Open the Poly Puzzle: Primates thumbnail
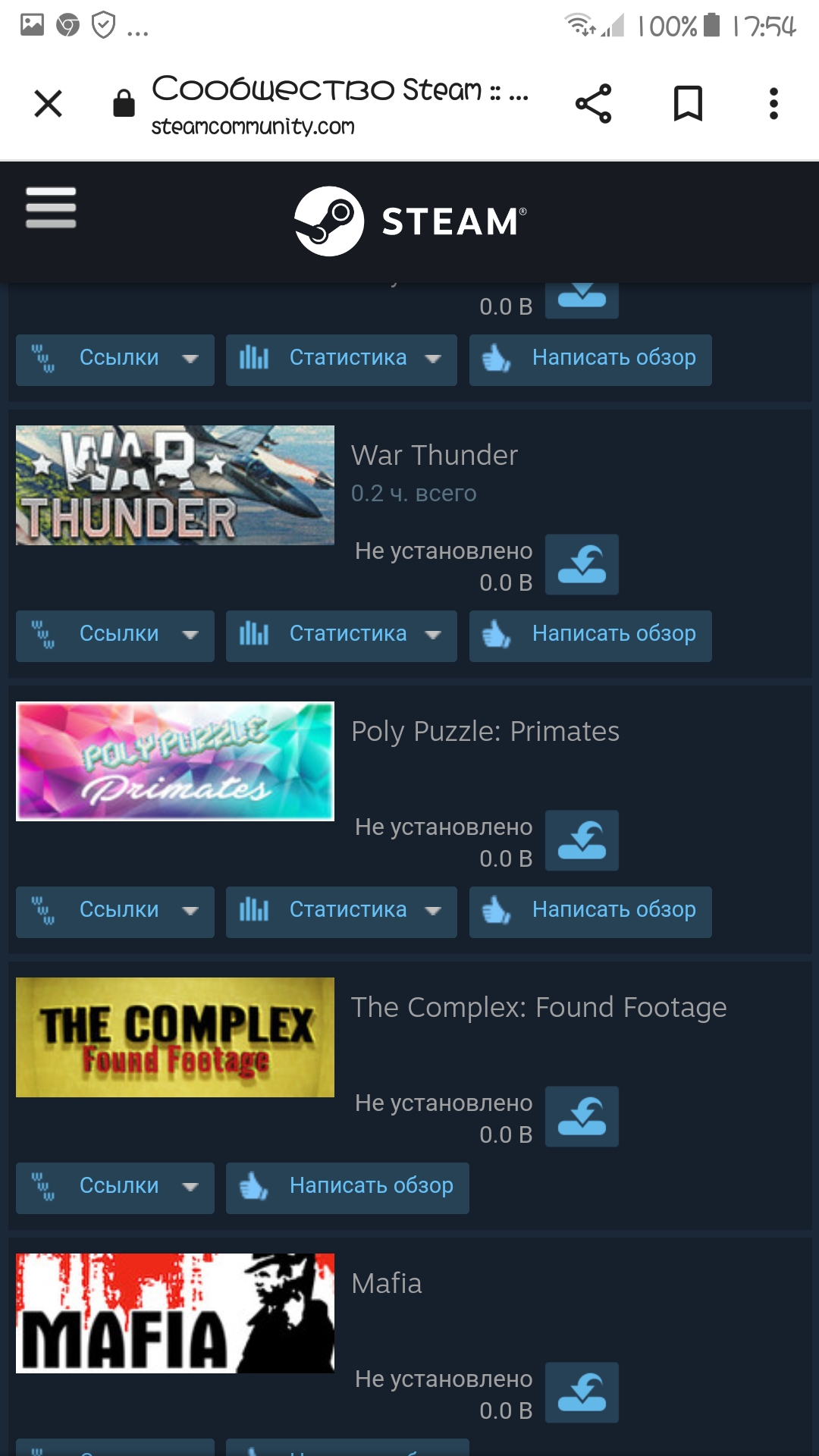 175,761
